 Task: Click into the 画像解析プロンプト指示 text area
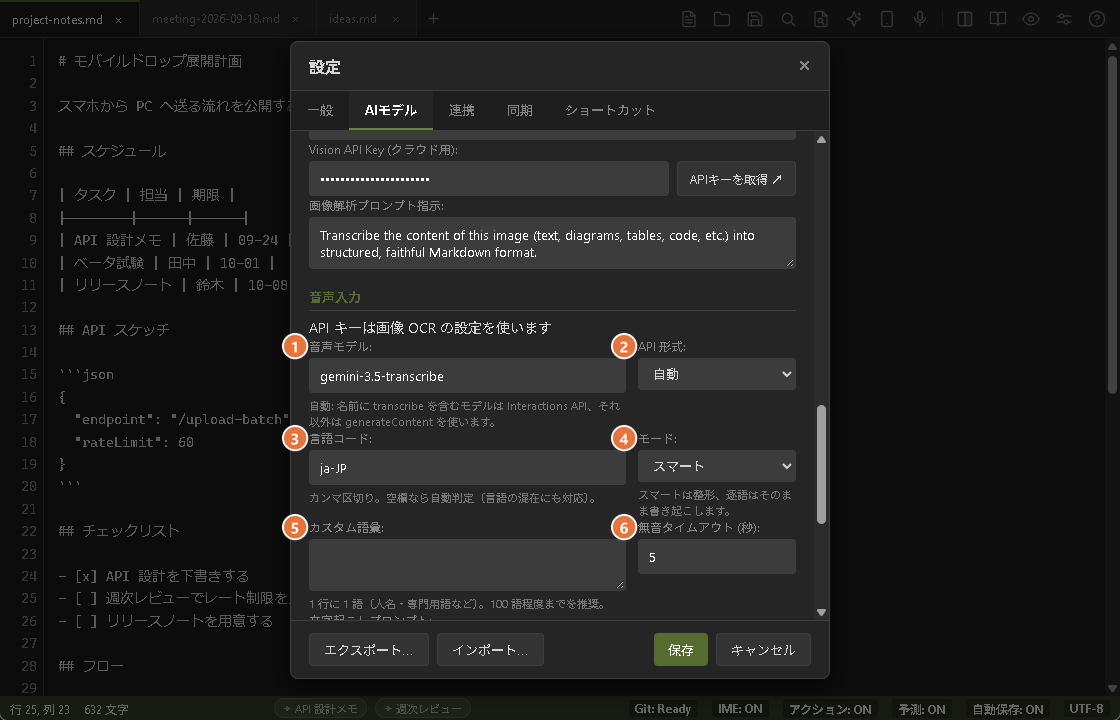point(552,243)
